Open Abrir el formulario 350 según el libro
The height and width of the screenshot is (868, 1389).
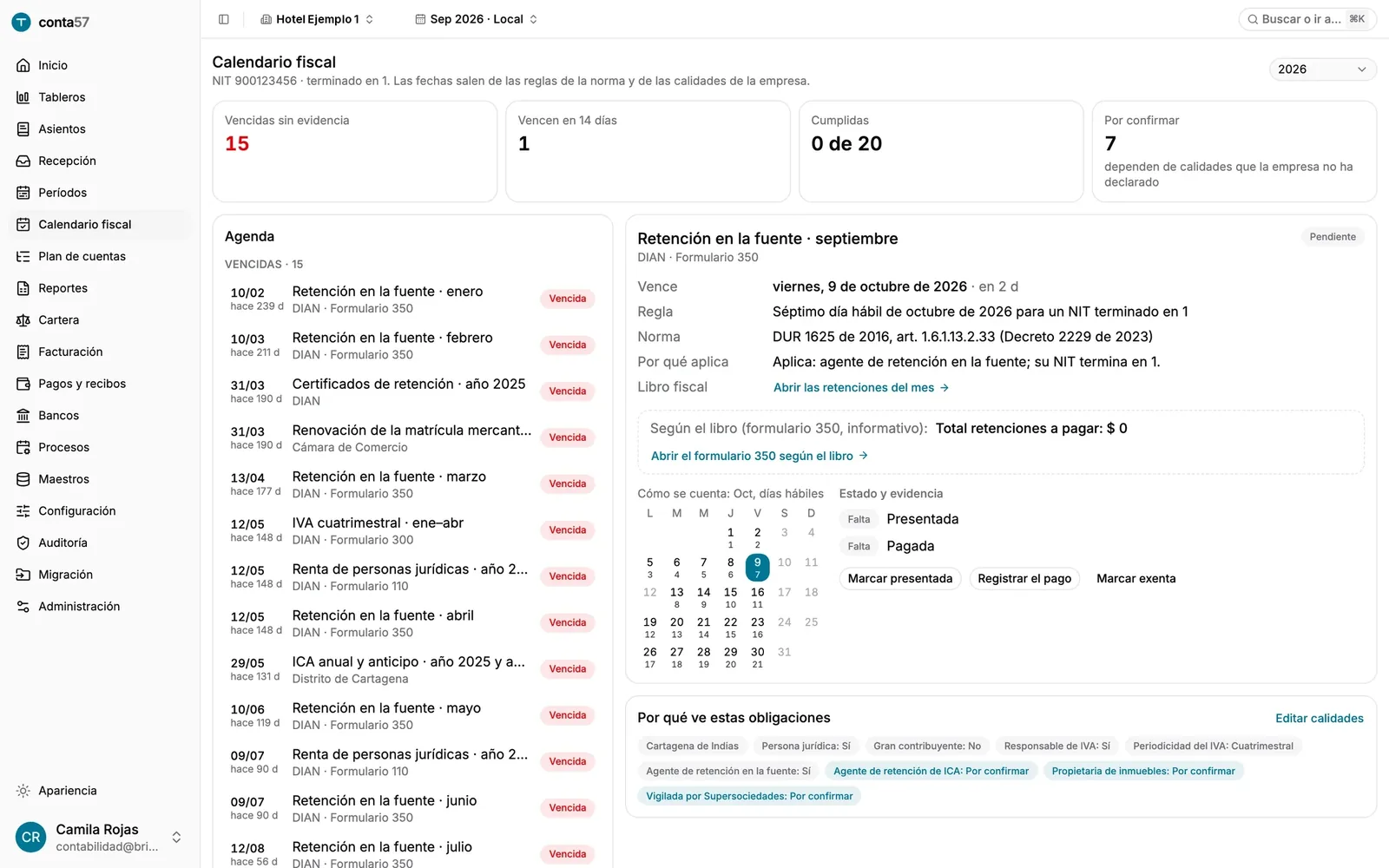click(x=760, y=456)
